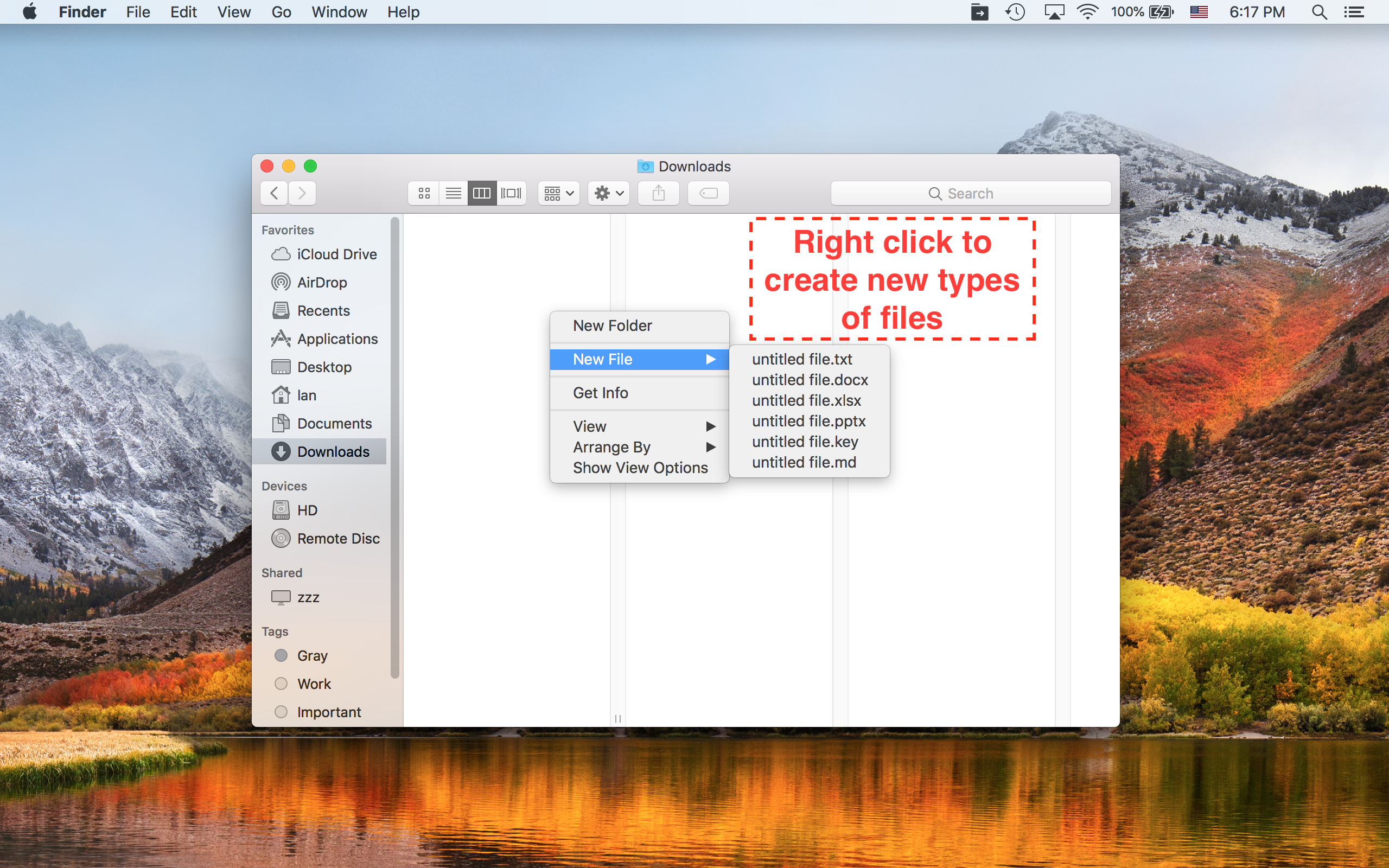Click the Edit Tags icon in the toolbar

[x=708, y=193]
